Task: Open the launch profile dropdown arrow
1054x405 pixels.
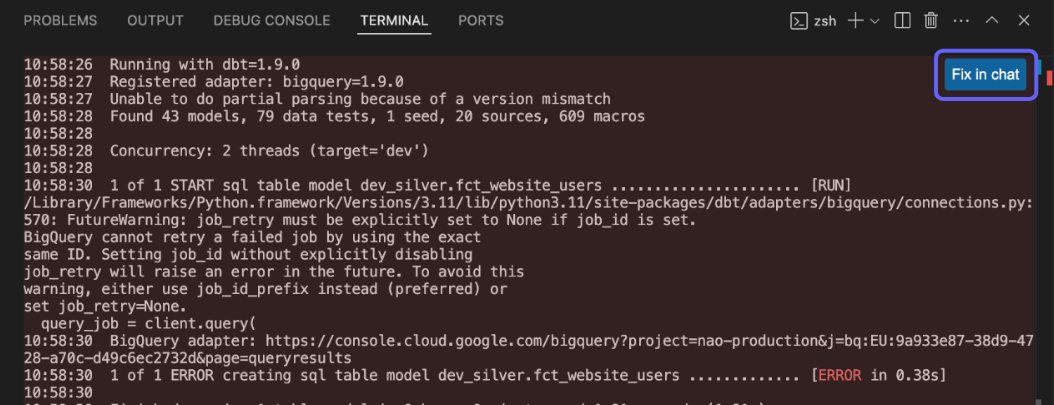Action: click(875, 21)
